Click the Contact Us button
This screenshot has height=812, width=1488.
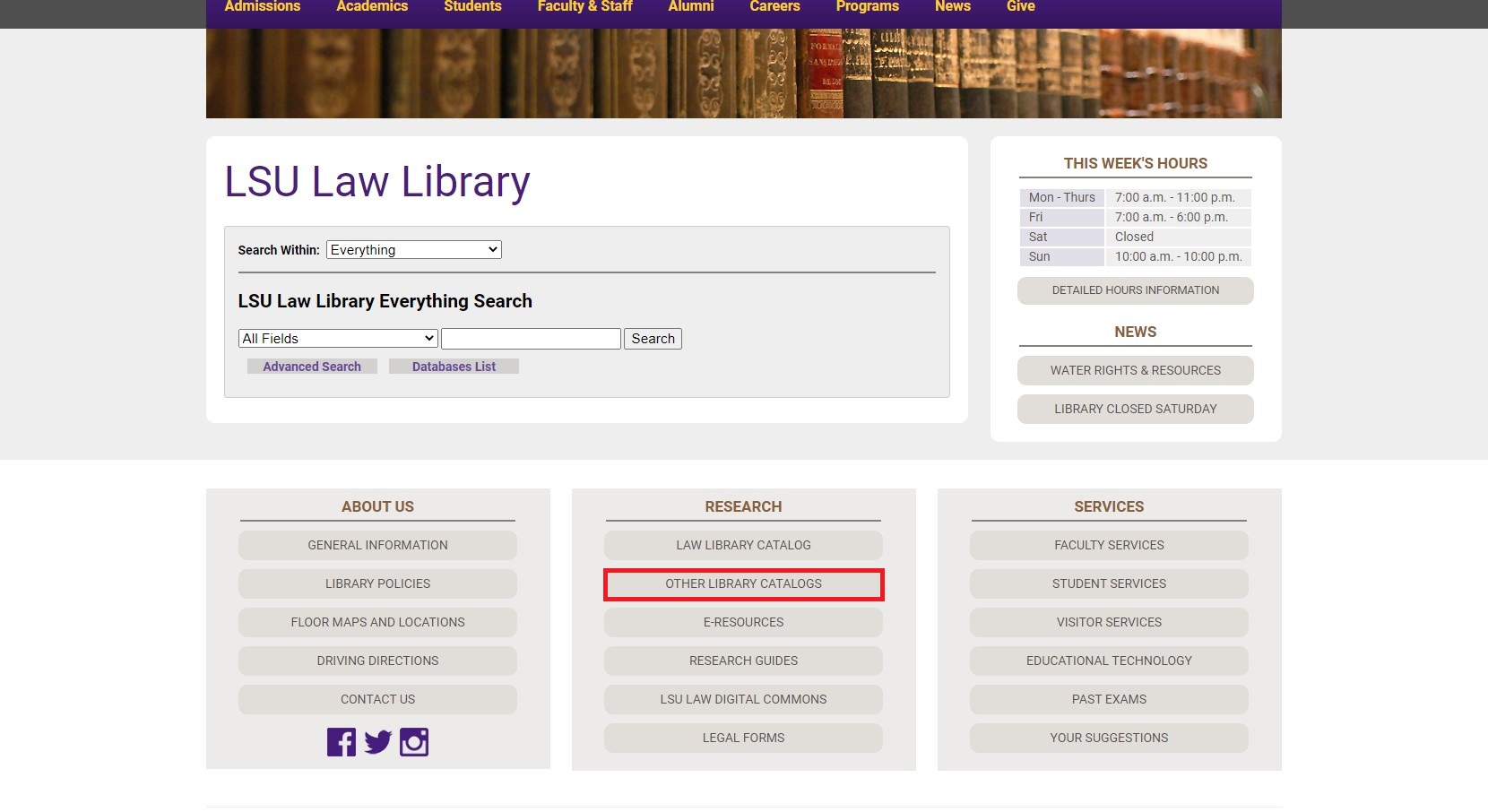coord(377,699)
